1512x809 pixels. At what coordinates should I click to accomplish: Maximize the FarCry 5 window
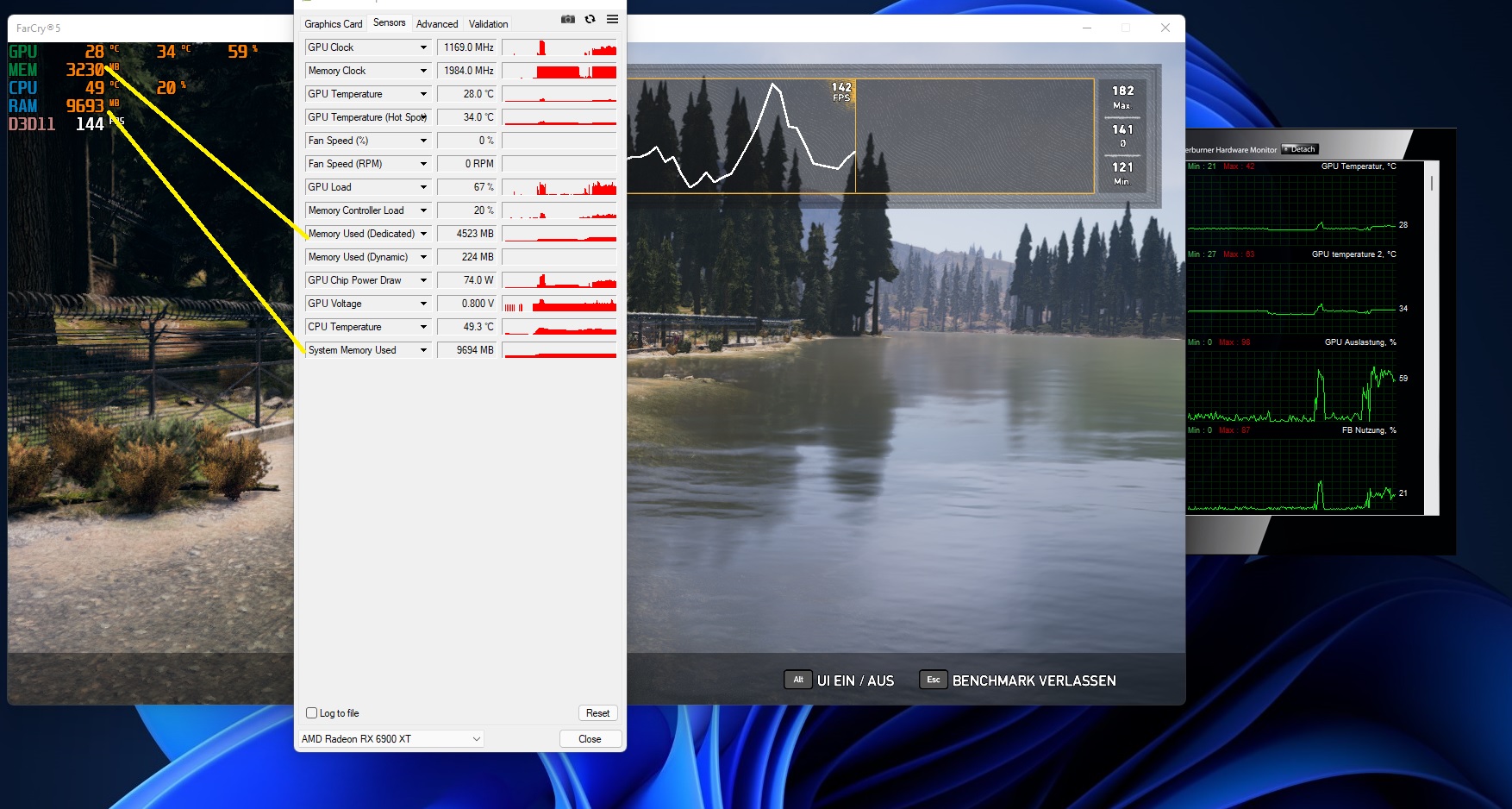(1126, 28)
